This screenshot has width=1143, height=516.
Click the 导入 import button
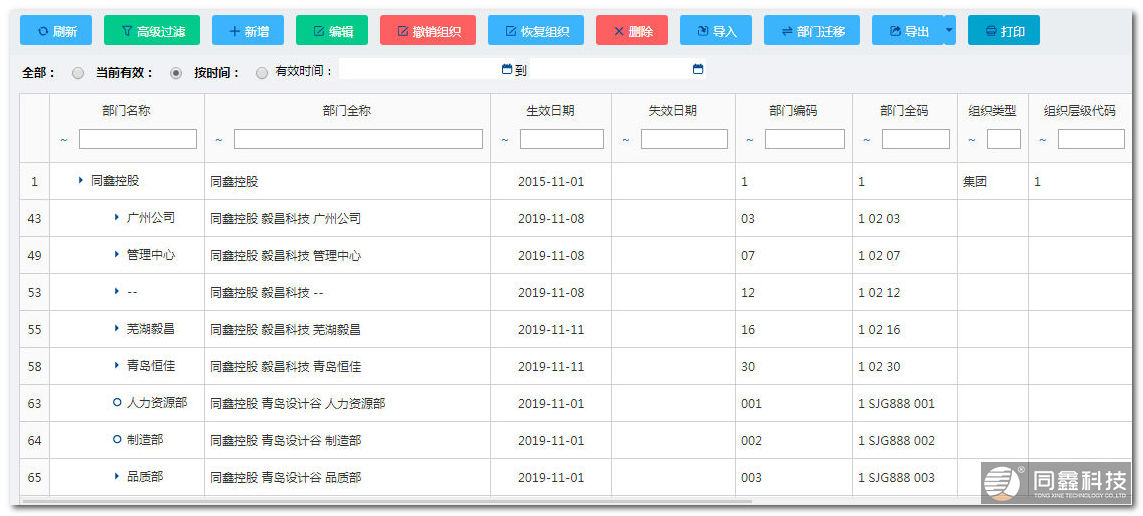point(716,31)
